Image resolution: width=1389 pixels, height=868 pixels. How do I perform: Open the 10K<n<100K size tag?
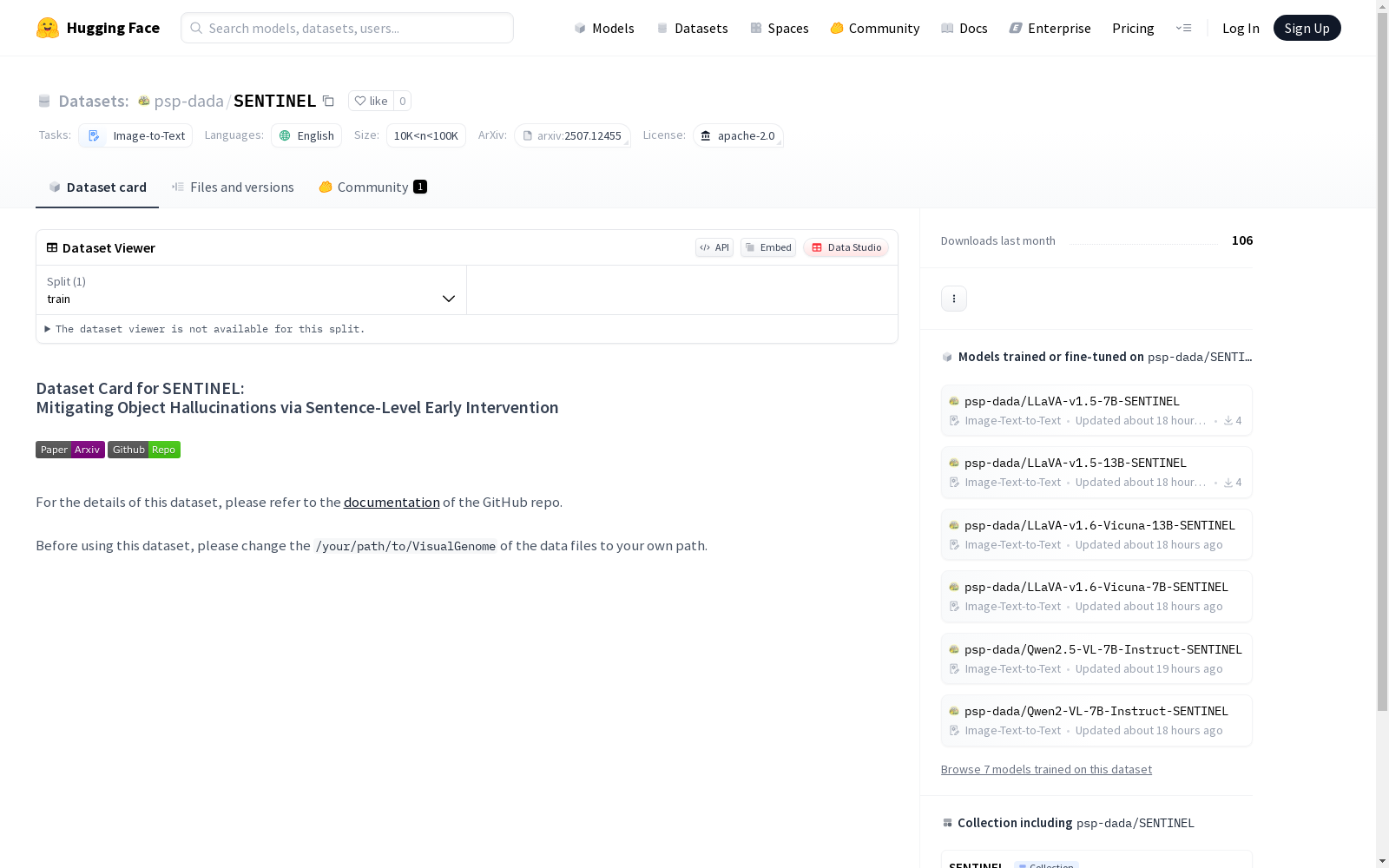426,135
